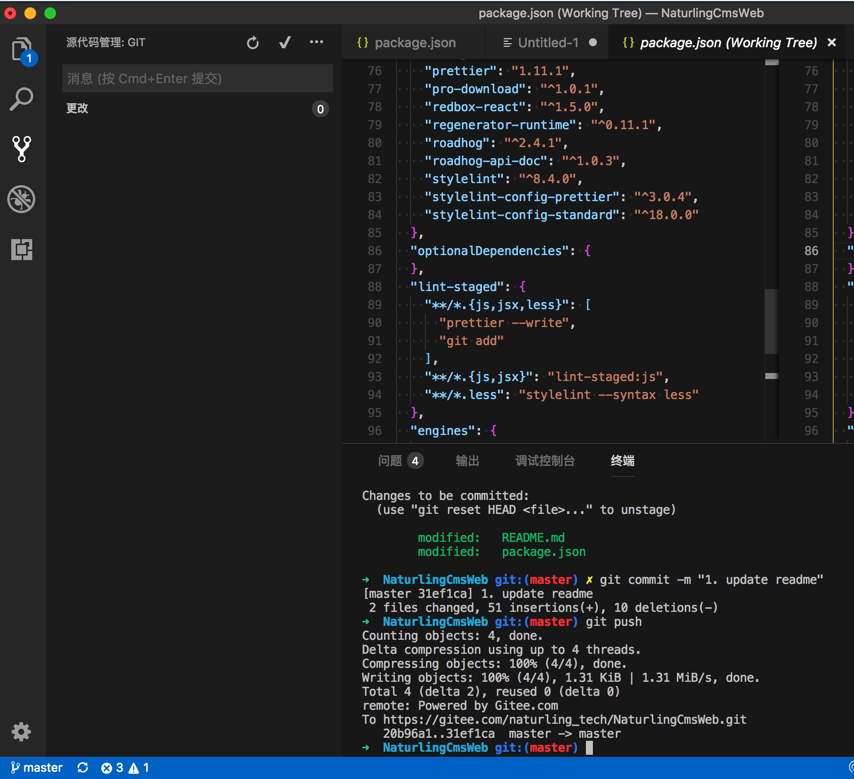Open the 输出 output panel tab

click(467, 461)
